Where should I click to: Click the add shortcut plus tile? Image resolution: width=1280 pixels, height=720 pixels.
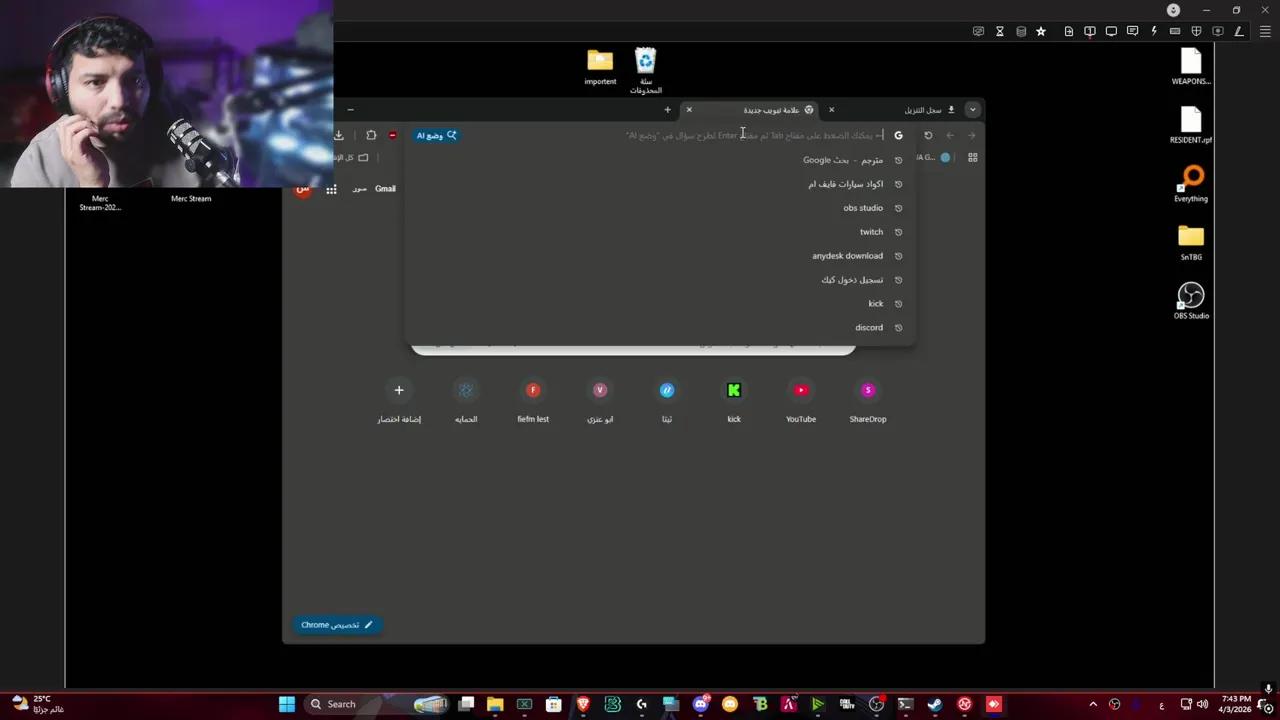pos(399,399)
